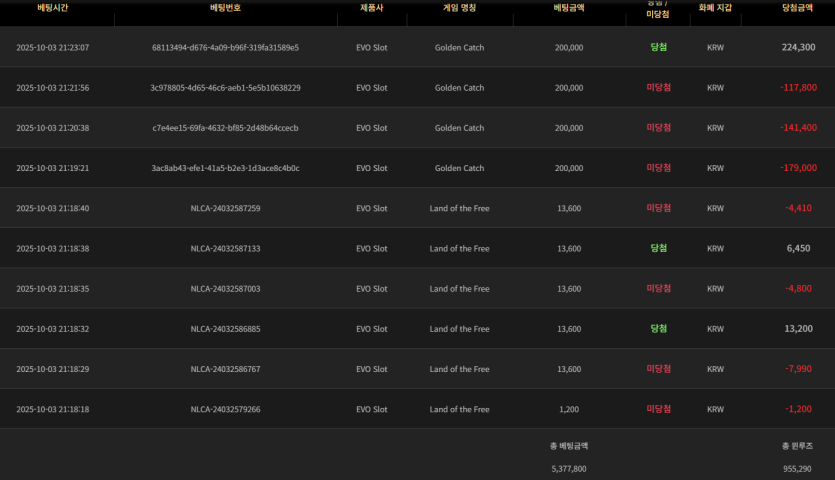Click 미당첨 status in 21:18:35 row
835x480 pixels.
point(659,288)
